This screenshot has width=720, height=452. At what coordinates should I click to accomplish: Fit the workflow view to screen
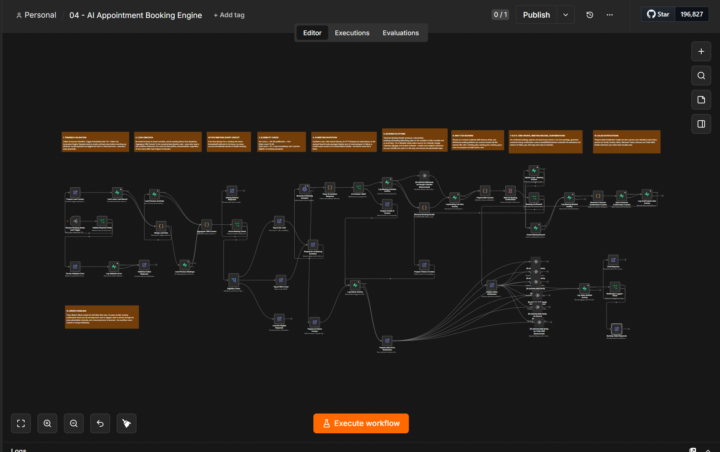[x=21, y=424]
